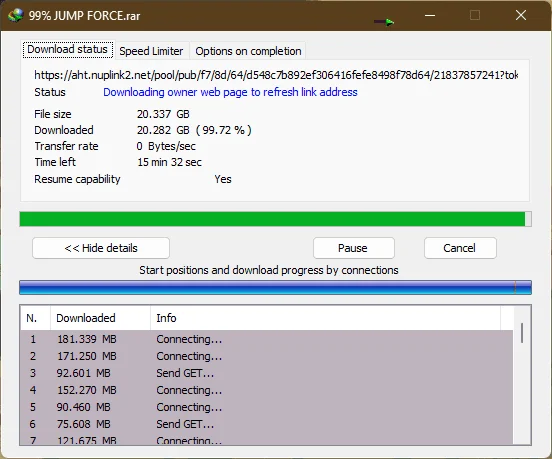Click the Info column header
Viewport: 552px width, 459px height.
coord(325,318)
